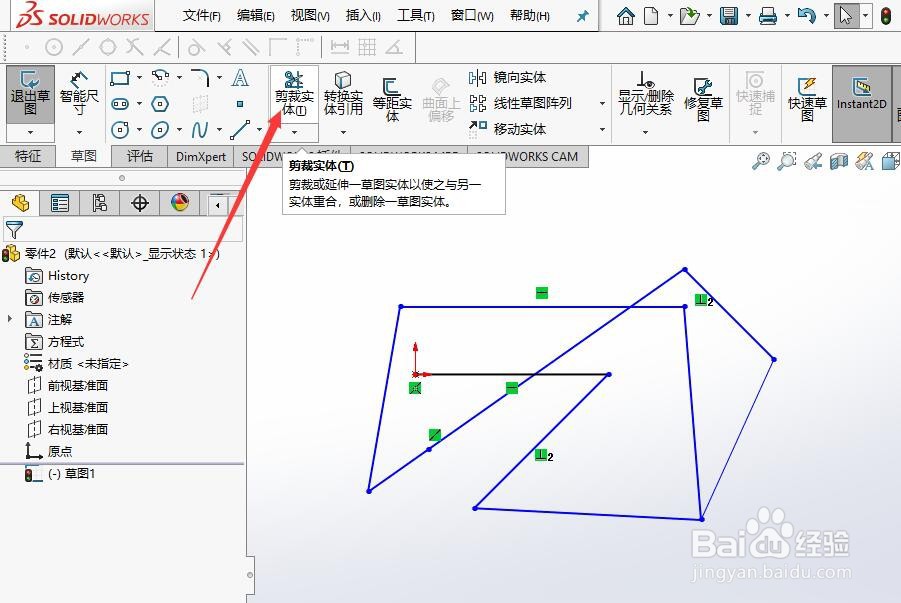This screenshot has width=901, height=603.
Task: Switch to the SOLIDWORKS CAM tab
Action: (528, 156)
